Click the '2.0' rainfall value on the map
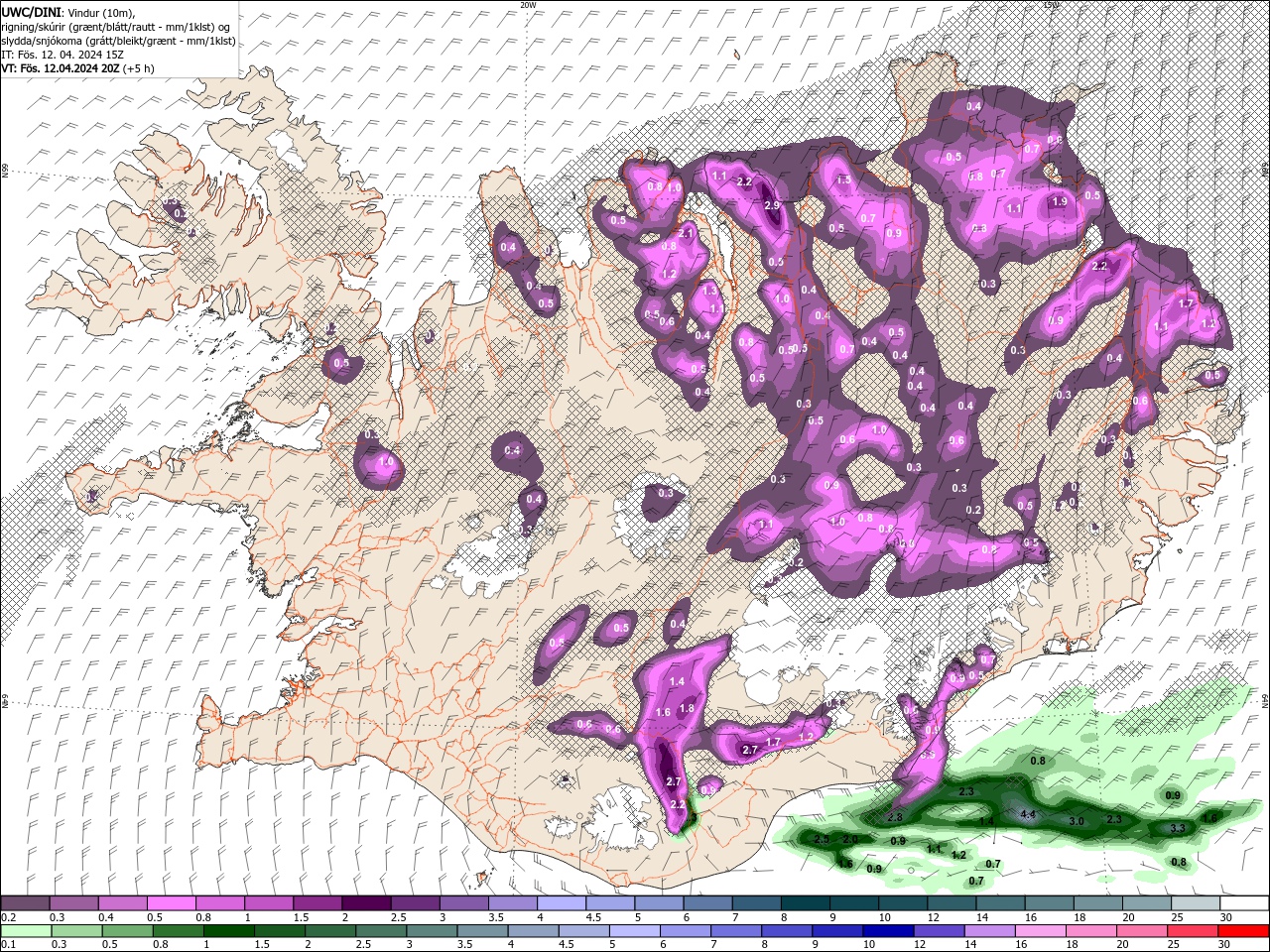 (x=850, y=839)
